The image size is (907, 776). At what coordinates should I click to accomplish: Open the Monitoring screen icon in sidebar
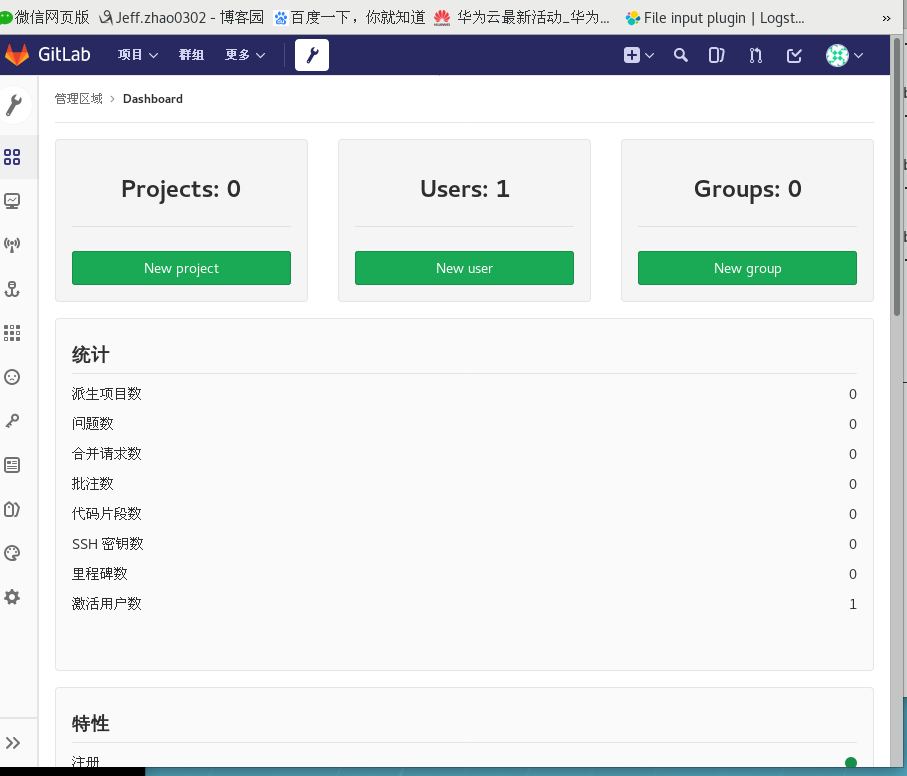click(x=12, y=201)
